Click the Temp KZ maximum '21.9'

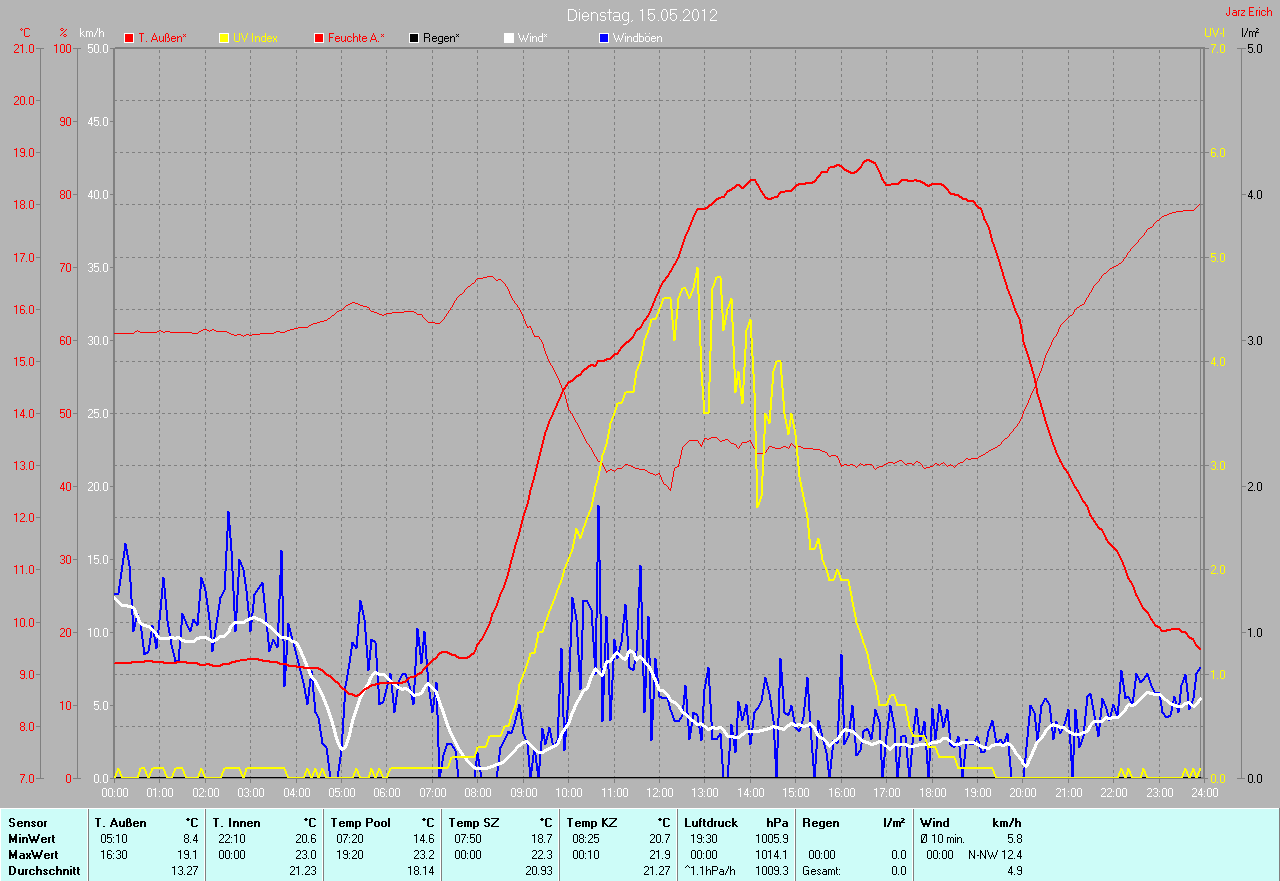point(658,855)
